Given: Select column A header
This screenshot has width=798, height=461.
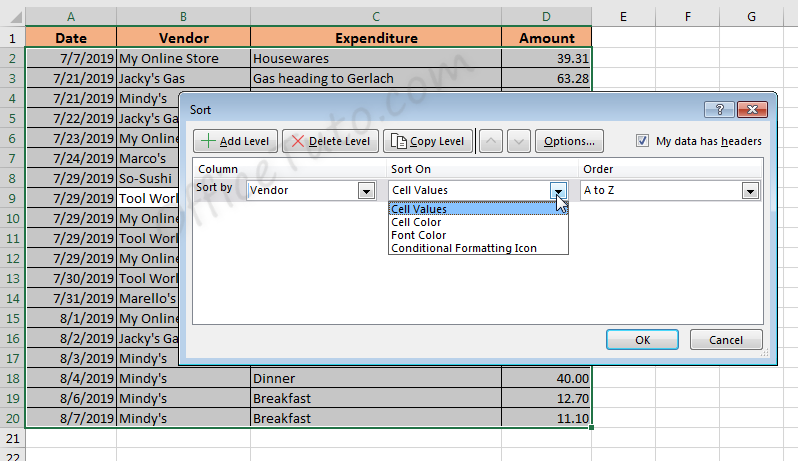Looking at the screenshot, I should (71, 17).
